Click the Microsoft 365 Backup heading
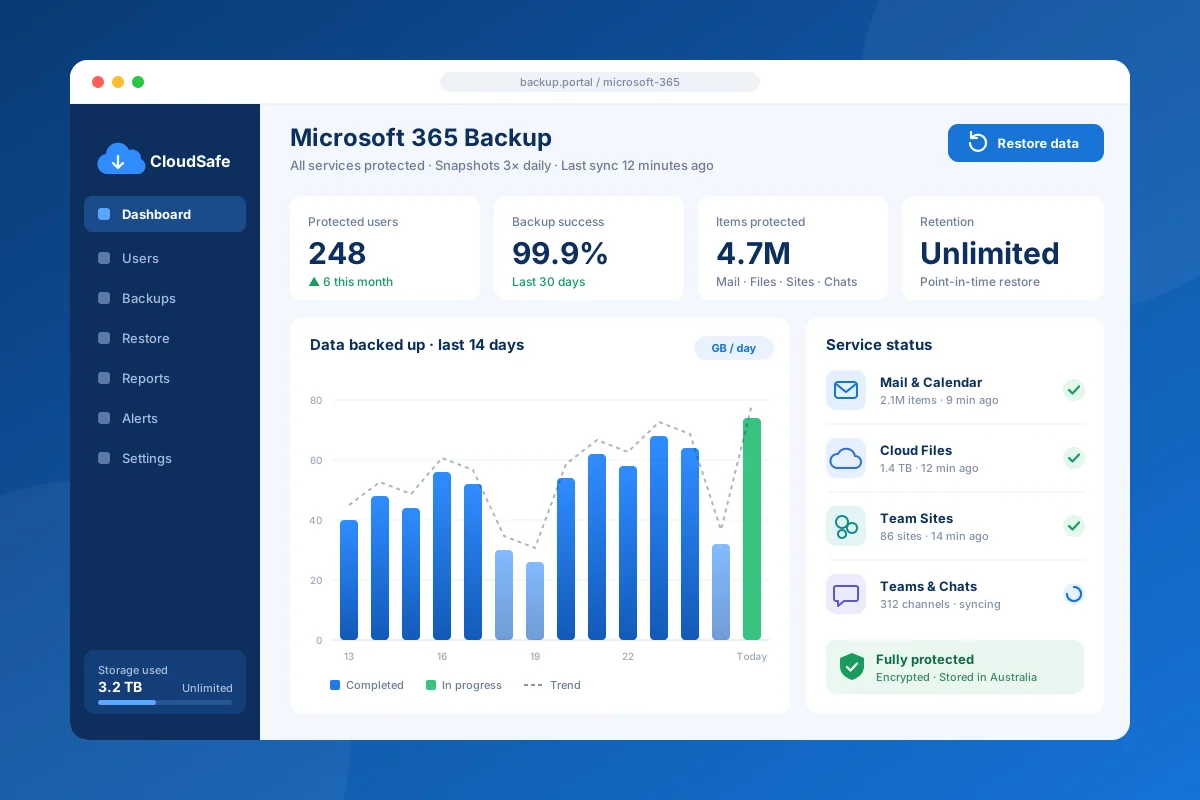The height and width of the screenshot is (800, 1200). [x=421, y=138]
